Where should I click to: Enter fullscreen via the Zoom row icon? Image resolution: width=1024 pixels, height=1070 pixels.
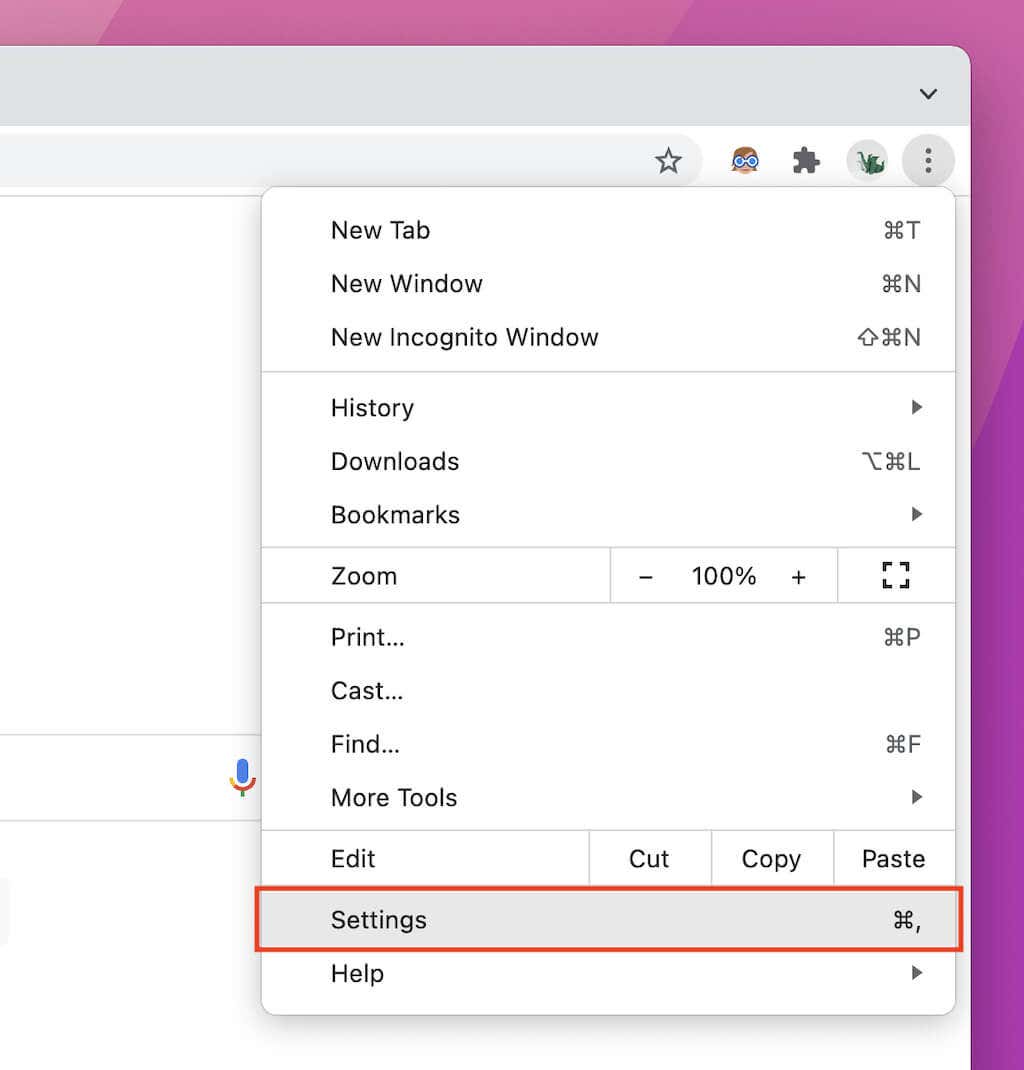pos(896,576)
